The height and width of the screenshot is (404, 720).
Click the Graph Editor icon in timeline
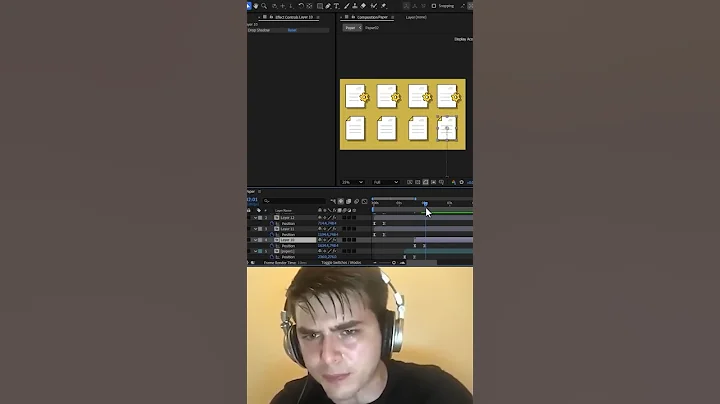pos(365,201)
